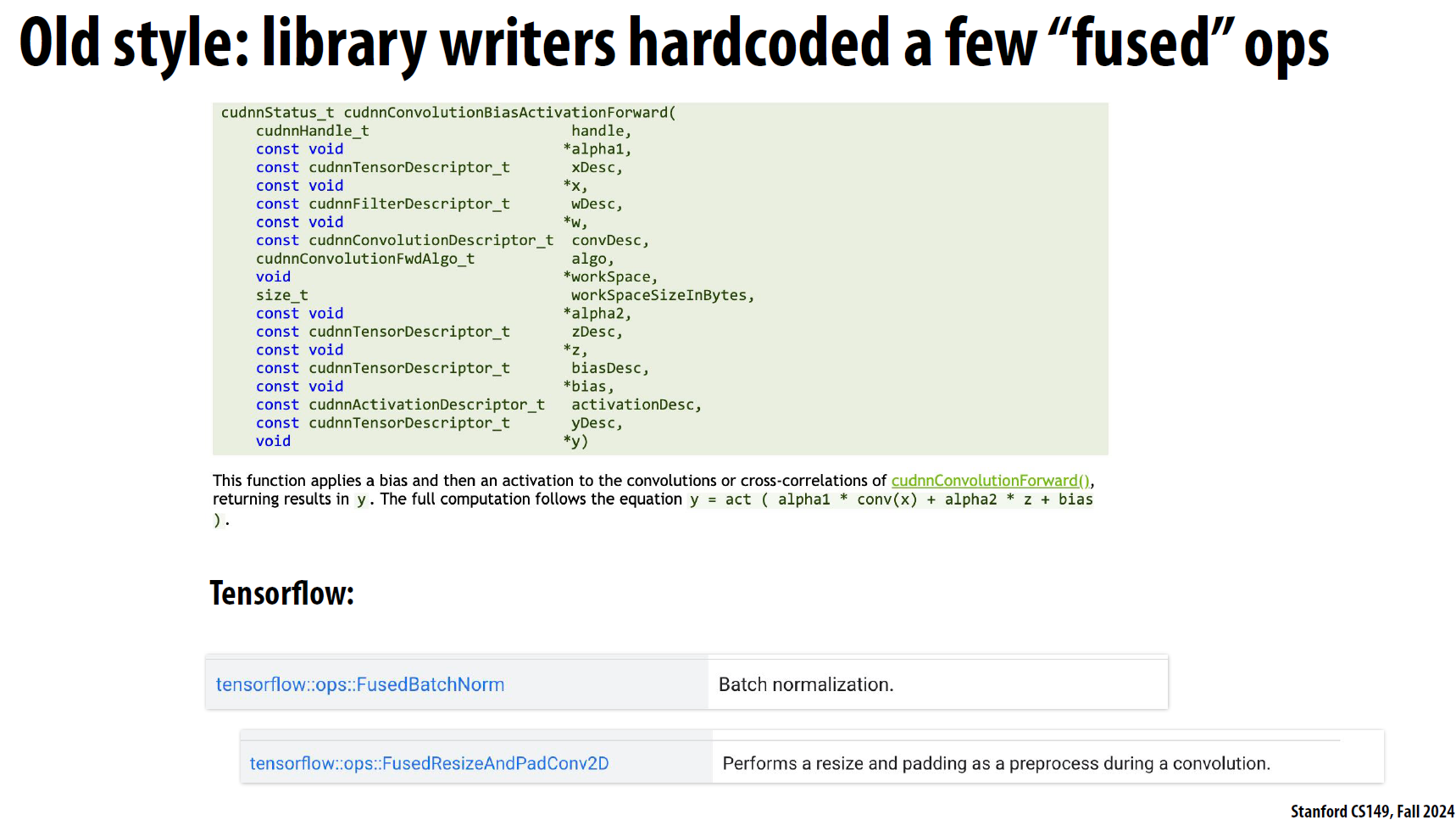
Task: Click the "biasDesc," parameter
Action: coord(610,368)
